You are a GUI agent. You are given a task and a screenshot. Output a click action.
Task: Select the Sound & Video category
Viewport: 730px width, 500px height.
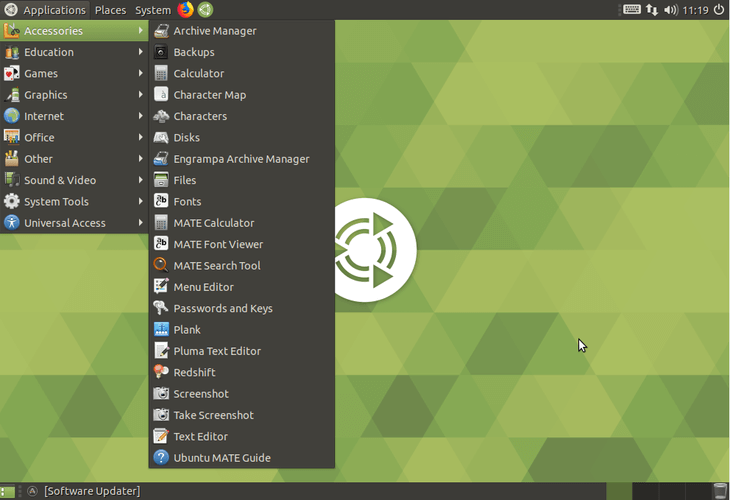coord(74,180)
